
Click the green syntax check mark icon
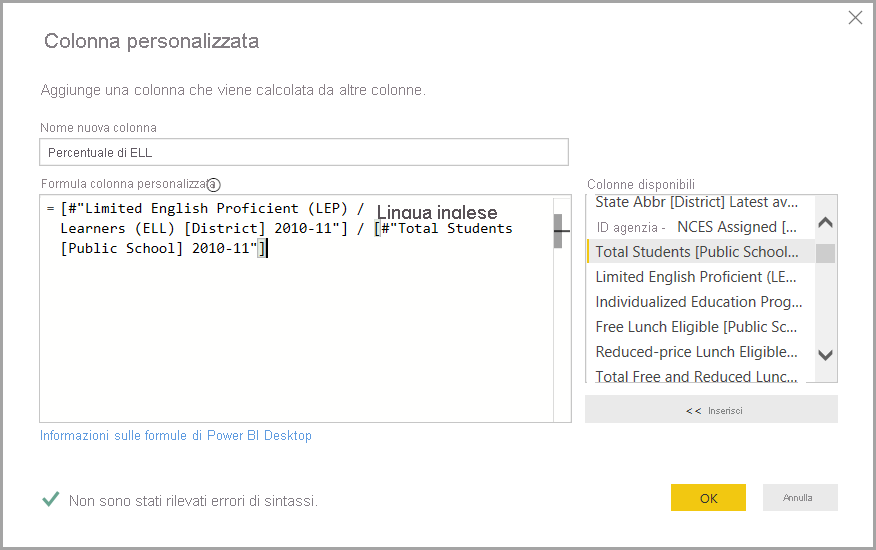pos(50,499)
